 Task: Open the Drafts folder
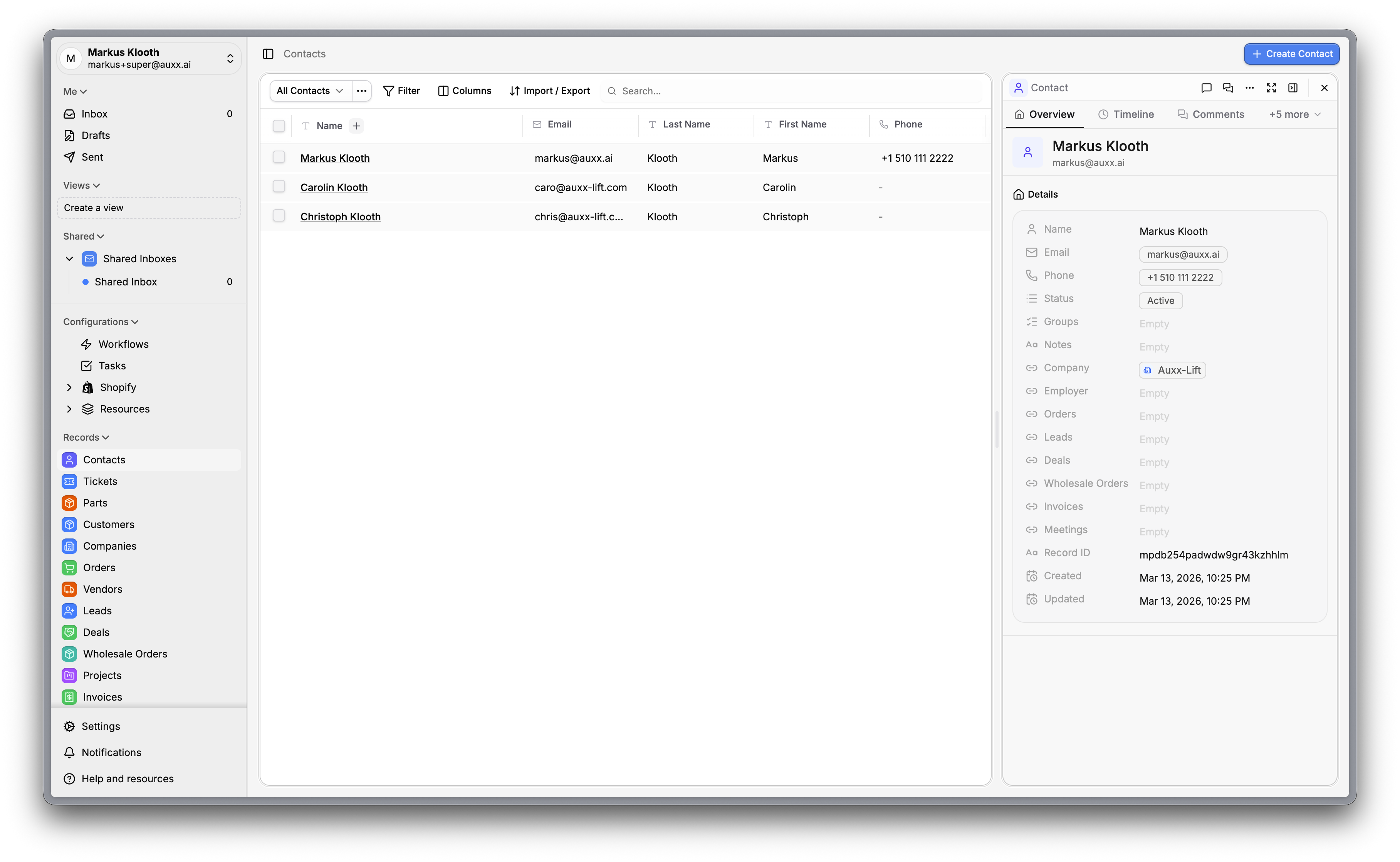pyautogui.click(x=148, y=135)
